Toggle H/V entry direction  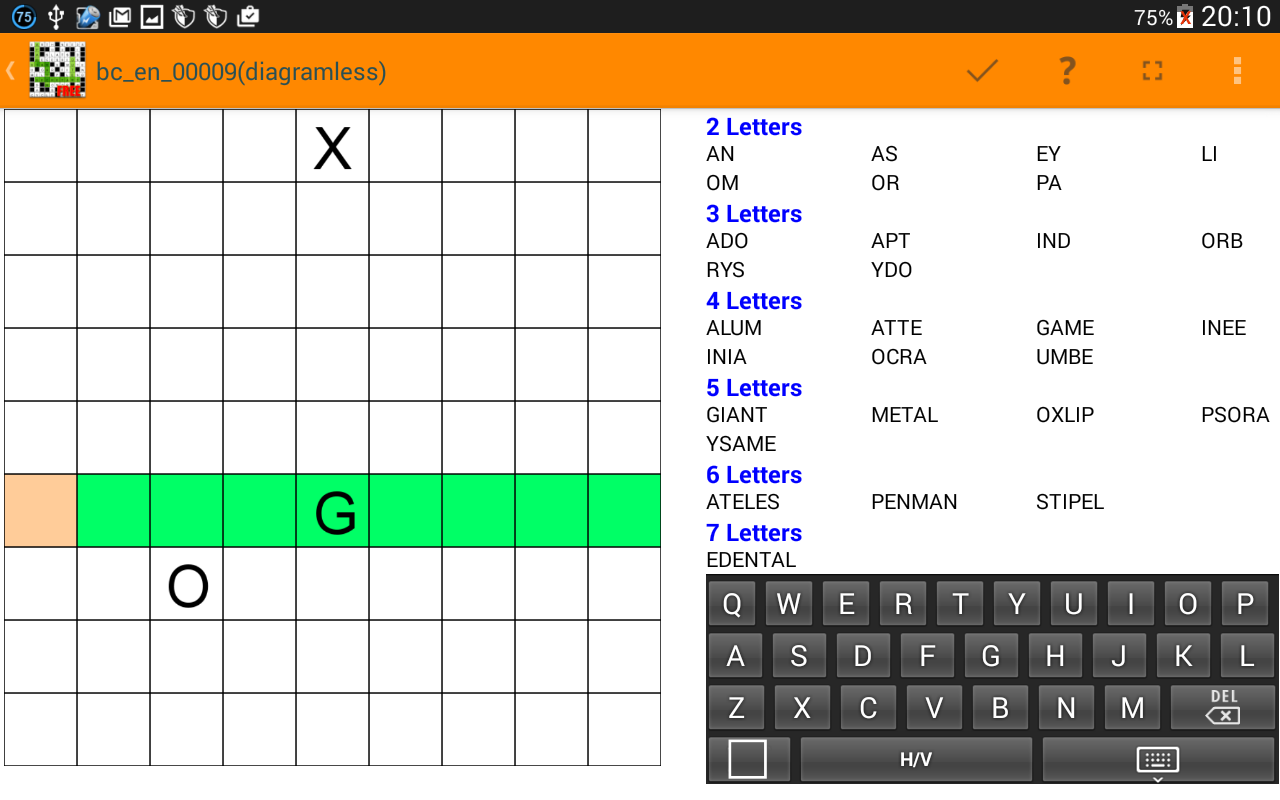(x=915, y=758)
